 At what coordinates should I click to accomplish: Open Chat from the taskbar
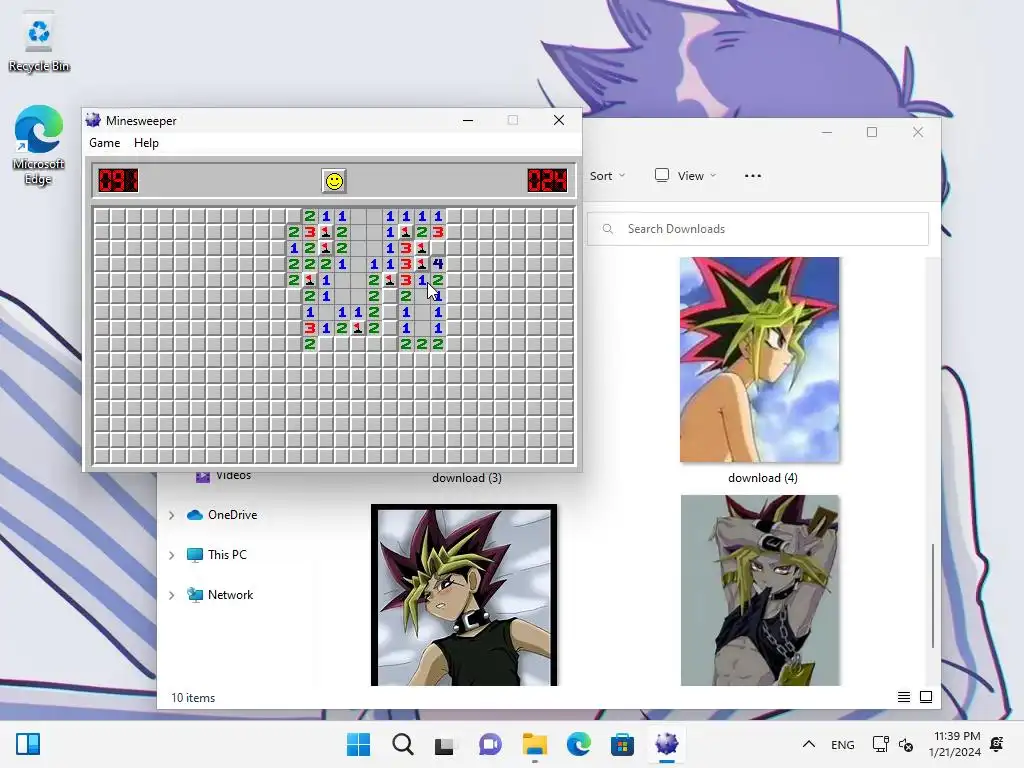(x=490, y=744)
